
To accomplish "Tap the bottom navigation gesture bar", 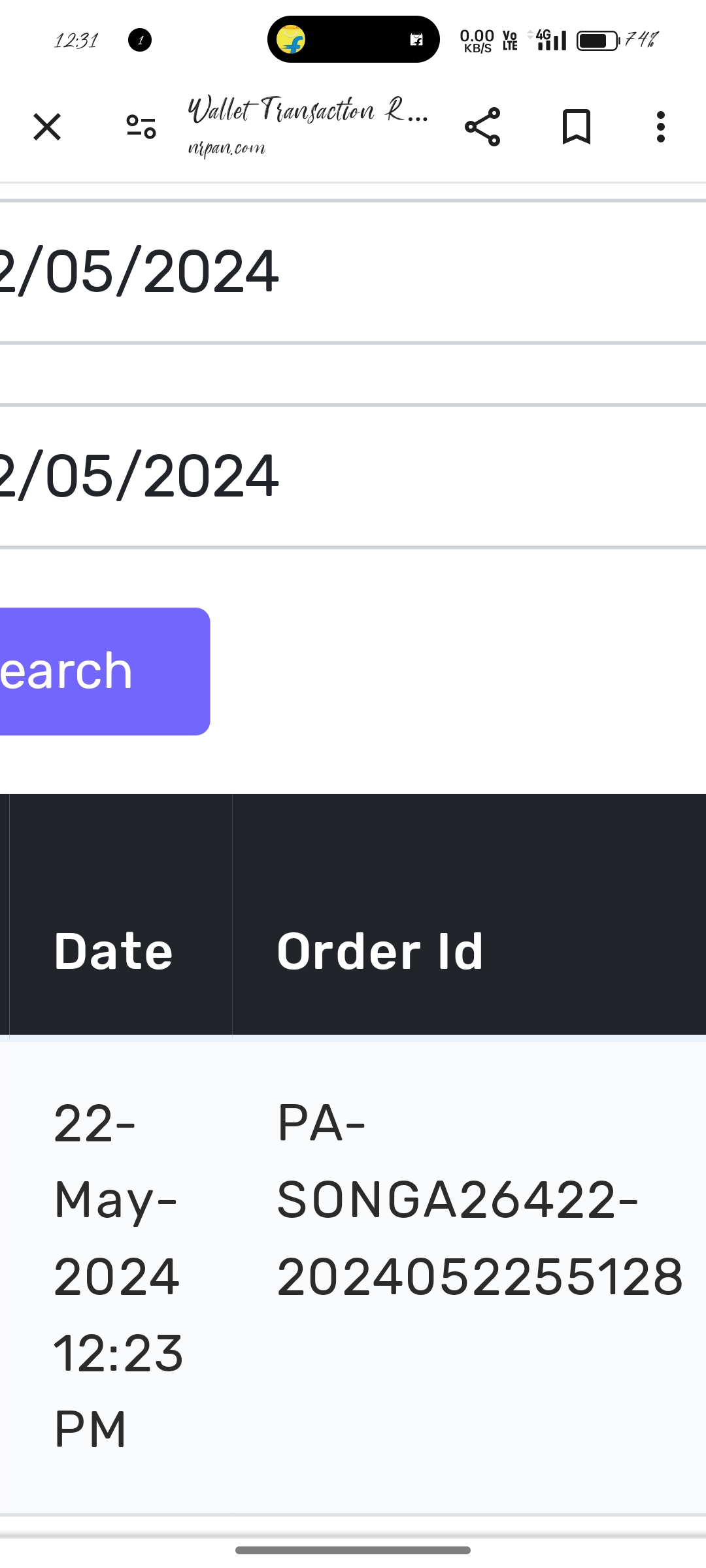I will (353, 1550).
